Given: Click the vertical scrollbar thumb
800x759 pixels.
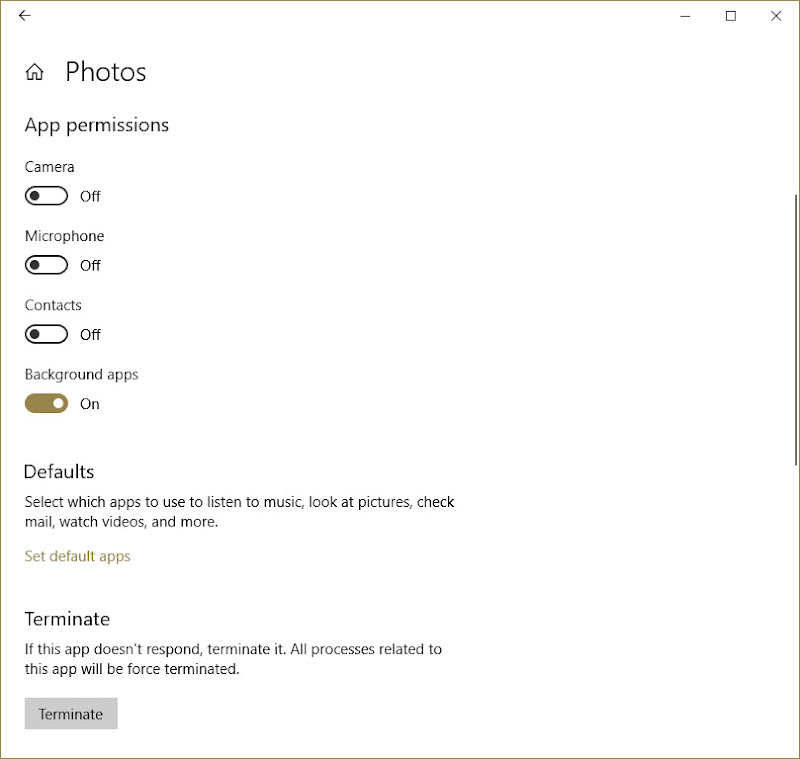Looking at the screenshot, I should (x=795, y=330).
